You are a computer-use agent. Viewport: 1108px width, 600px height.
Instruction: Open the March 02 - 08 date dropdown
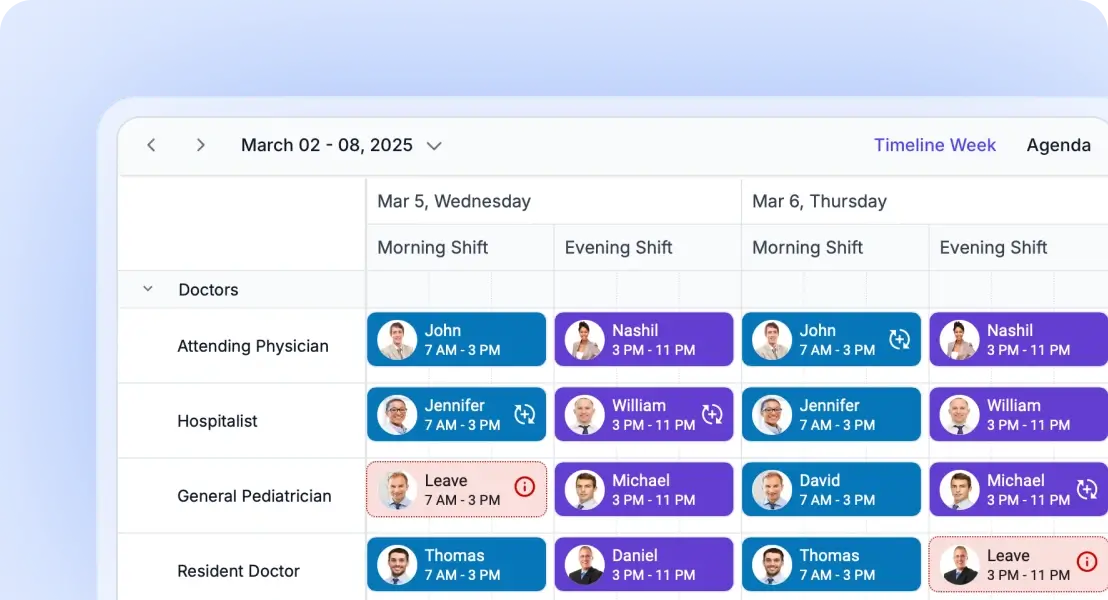pyautogui.click(x=433, y=145)
